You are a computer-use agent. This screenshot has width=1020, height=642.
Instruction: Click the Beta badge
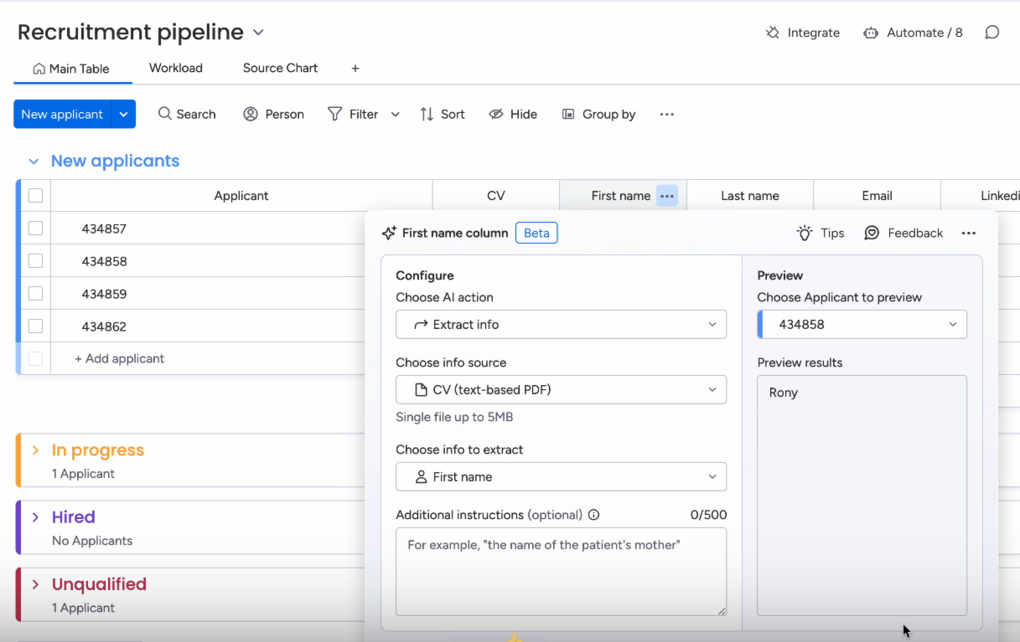tap(537, 233)
